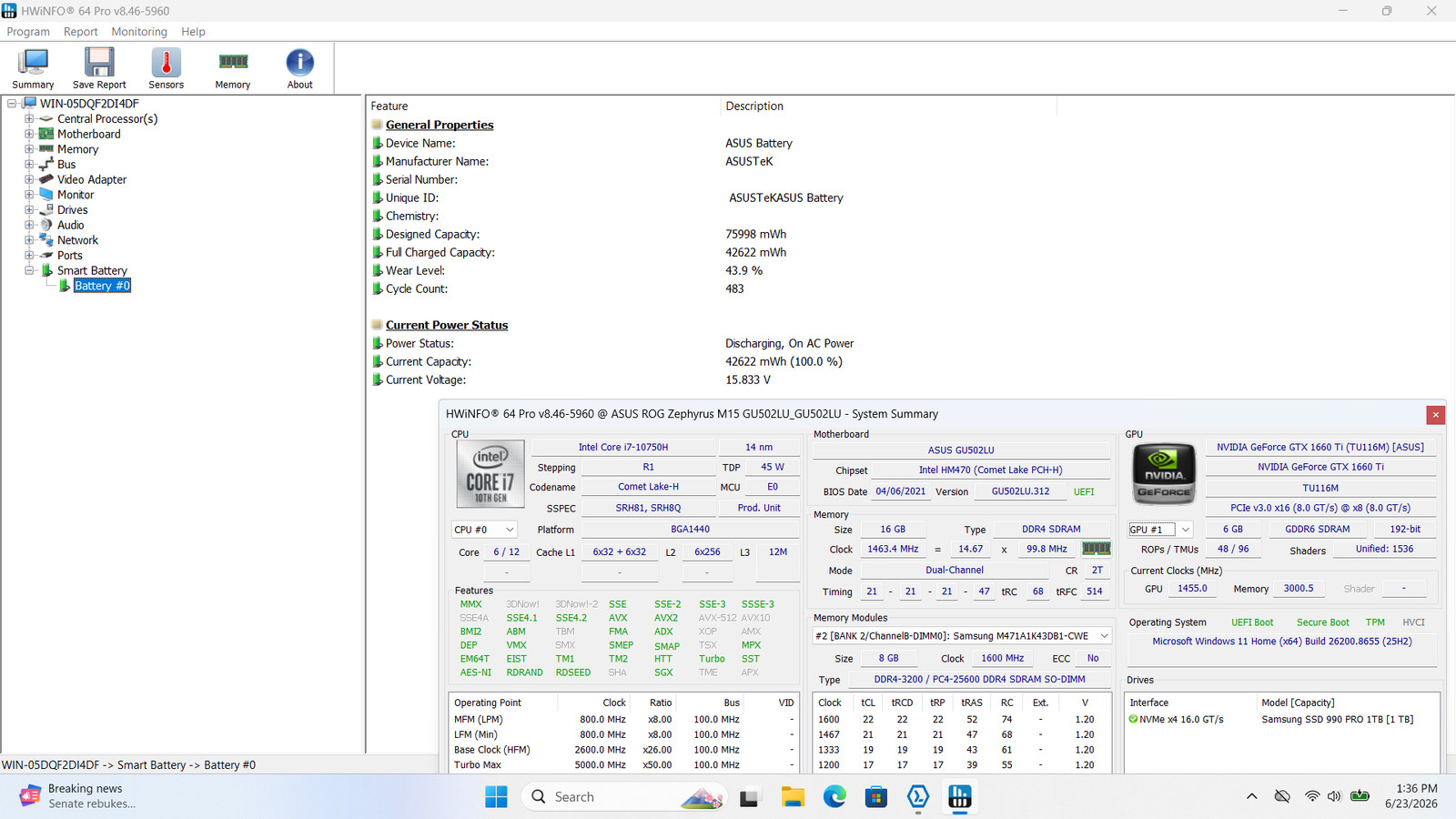1456x819 pixels.
Task: Open HWiNFO from the taskbar
Action: click(x=959, y=797)
